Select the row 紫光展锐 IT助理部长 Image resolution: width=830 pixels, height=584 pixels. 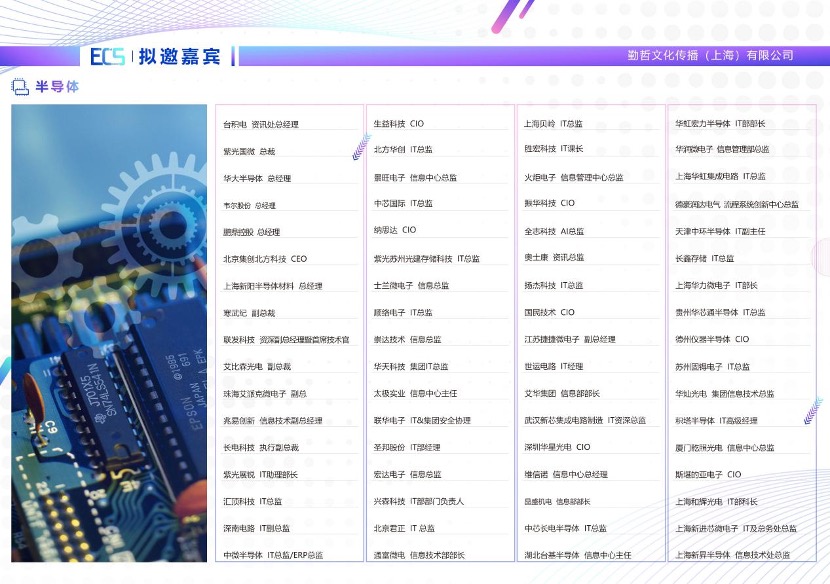pyautogui.click(x=260, y=474)
